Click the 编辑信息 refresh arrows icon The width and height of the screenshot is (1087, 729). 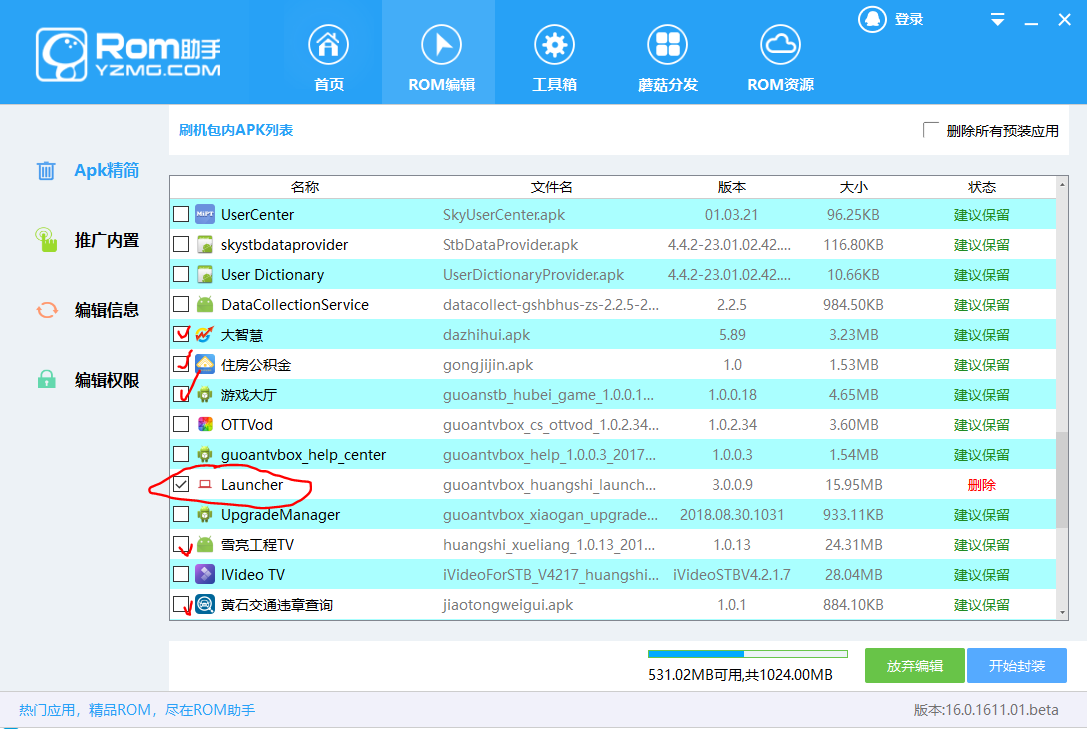tap(46, 310)
